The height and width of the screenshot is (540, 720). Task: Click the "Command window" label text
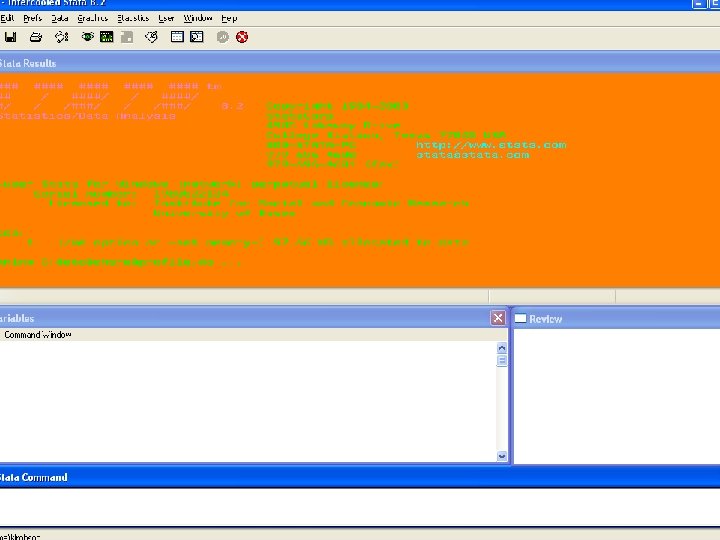pyautogui.click(x=38, y=335)
